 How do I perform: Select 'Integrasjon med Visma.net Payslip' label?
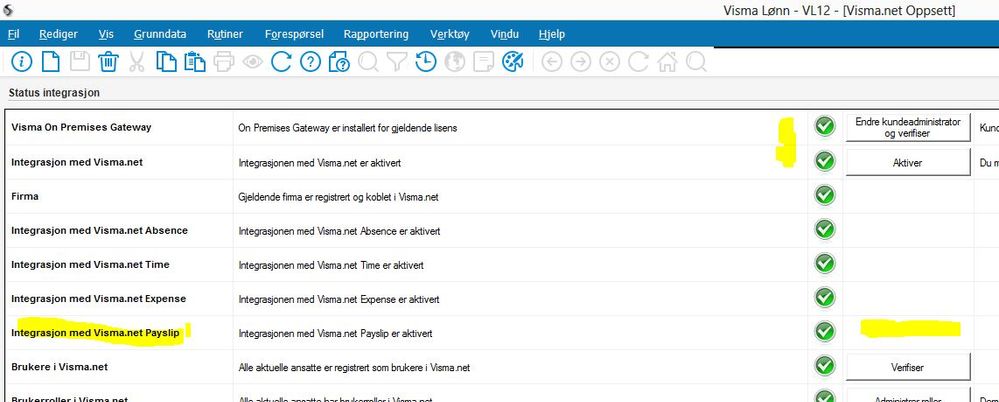(96, 333)
